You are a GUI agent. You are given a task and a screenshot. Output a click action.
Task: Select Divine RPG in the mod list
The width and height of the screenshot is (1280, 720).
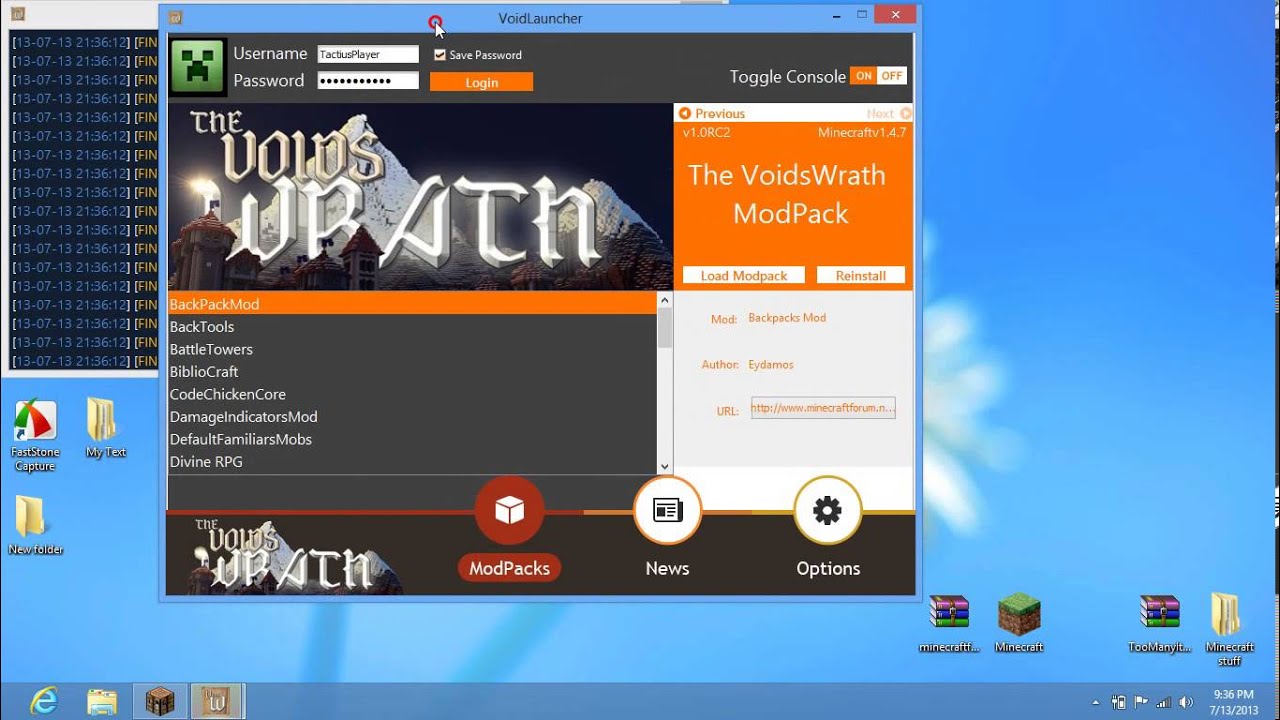[x=412, y=461]
